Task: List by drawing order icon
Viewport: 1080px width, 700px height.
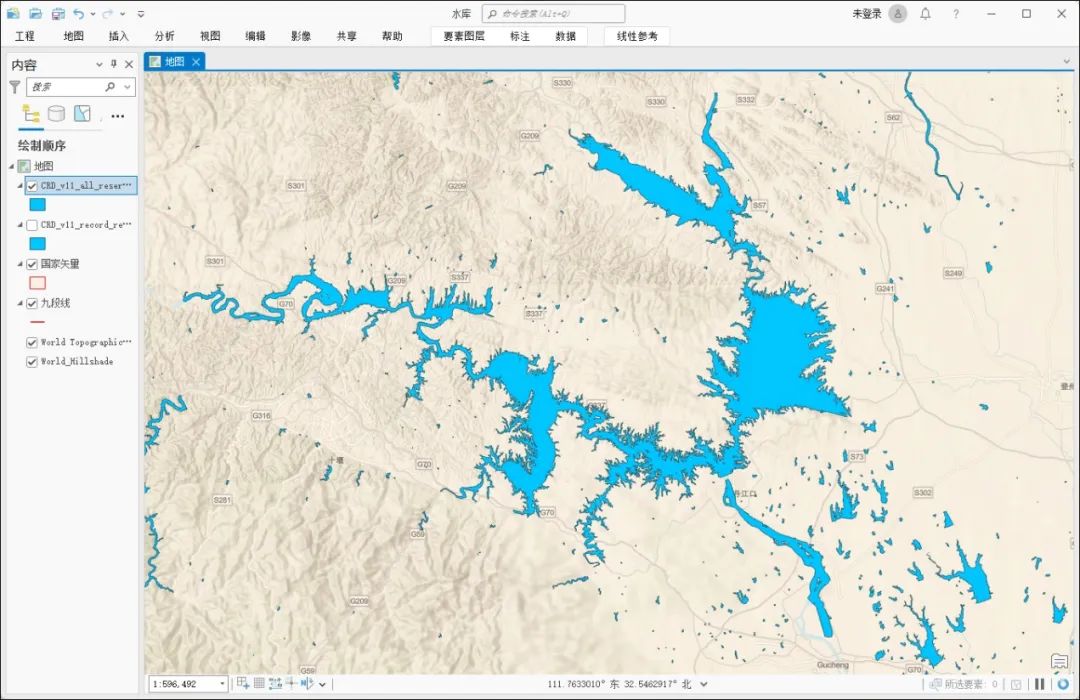Action: [x=31, y=114]
